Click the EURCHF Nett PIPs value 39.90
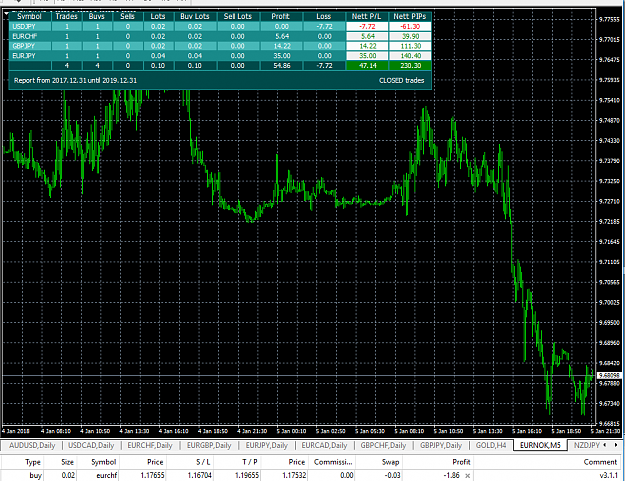 point(410,36)
